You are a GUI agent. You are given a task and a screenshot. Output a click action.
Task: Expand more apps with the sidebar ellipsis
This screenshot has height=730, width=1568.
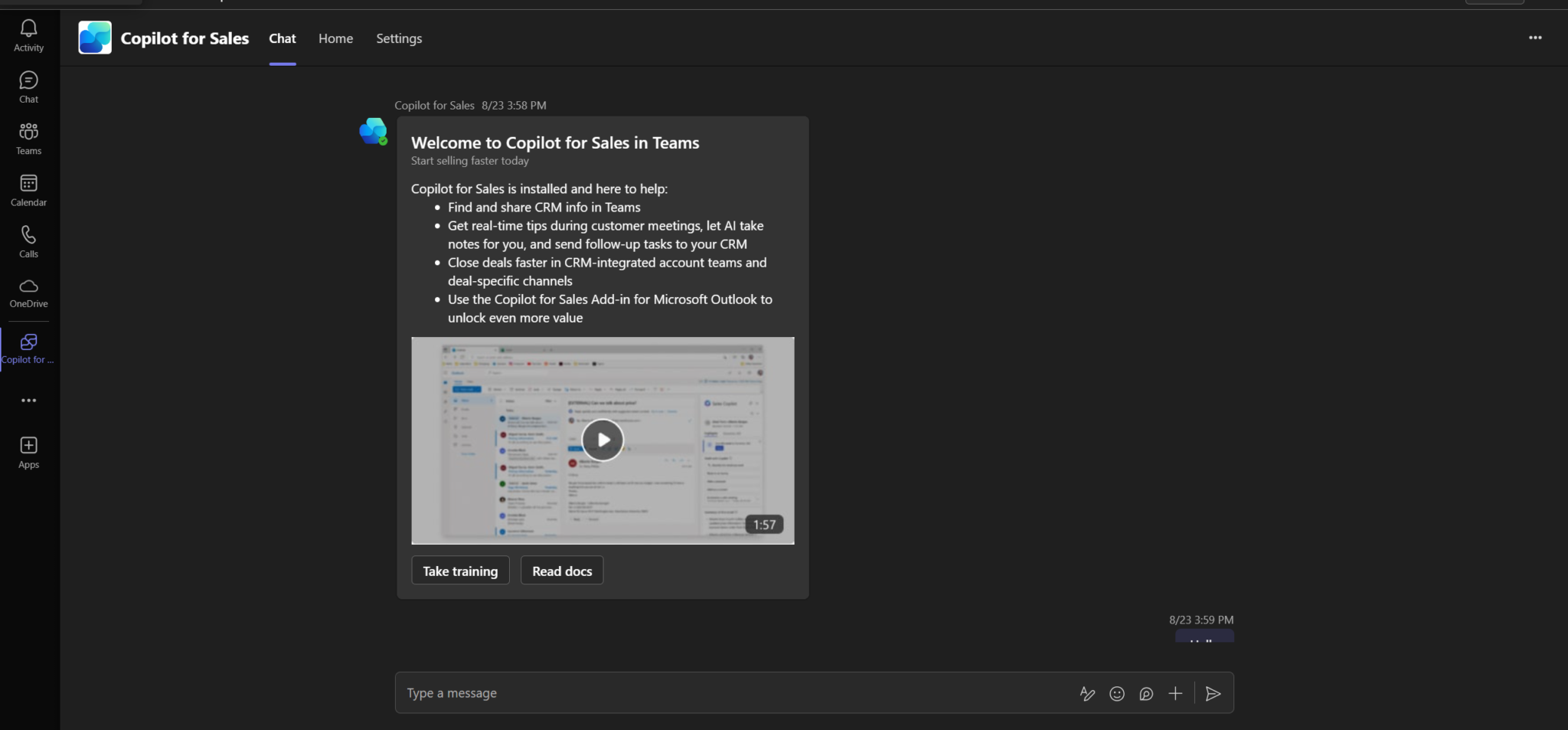[x=28, y=400]
